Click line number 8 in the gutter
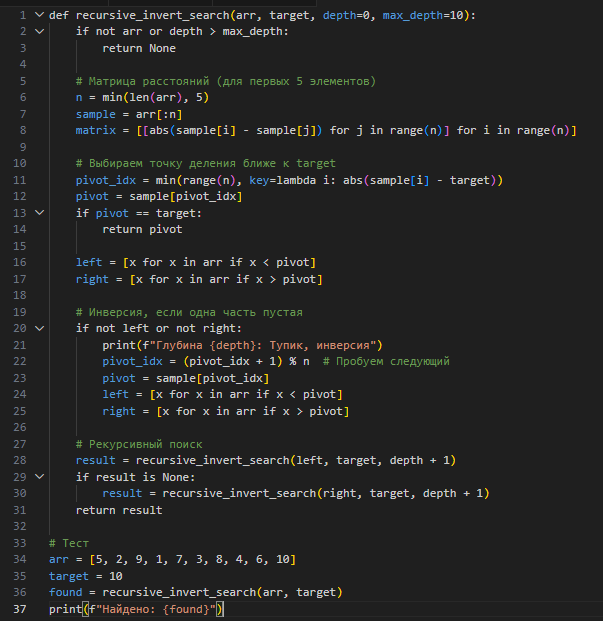 pos(23,130)
